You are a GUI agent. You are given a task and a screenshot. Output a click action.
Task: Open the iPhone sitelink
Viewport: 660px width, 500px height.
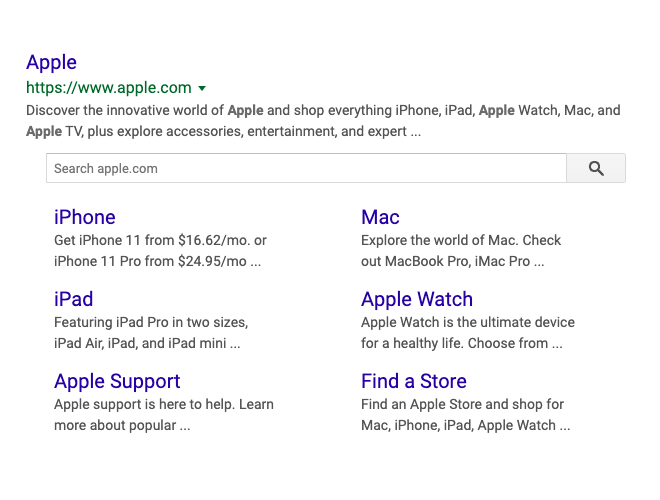pyautogui.click(x=85, y=217)
